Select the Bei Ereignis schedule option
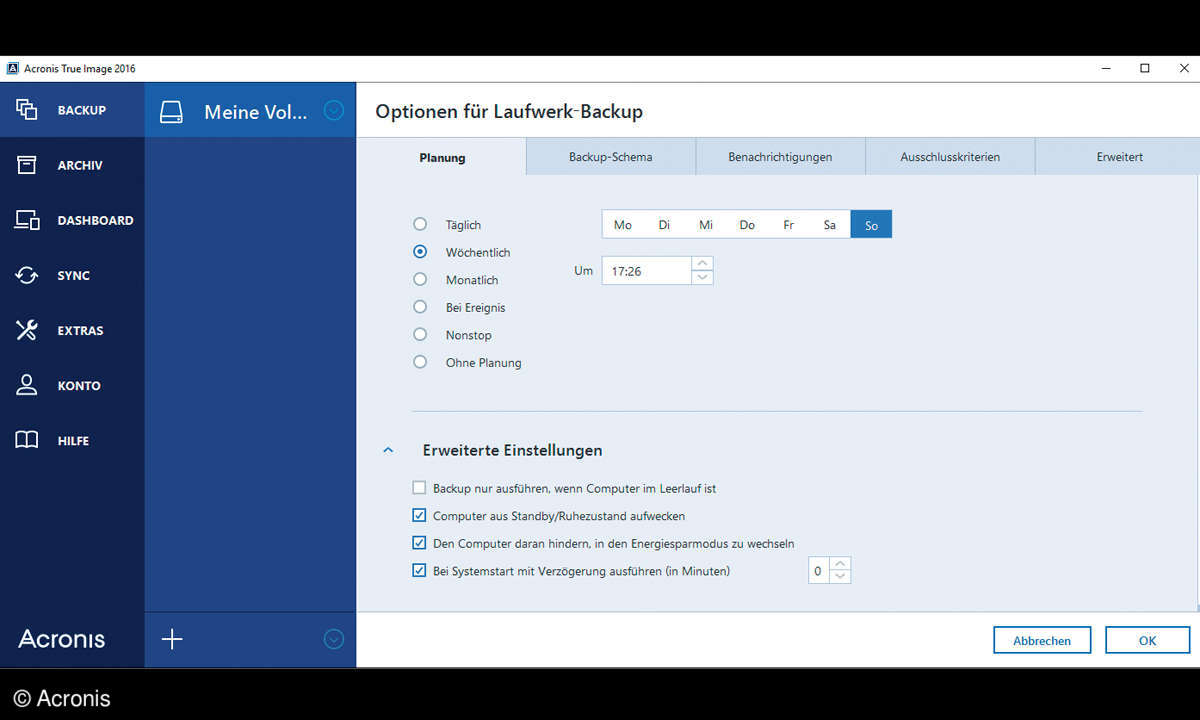The width and height of the screenshot is (1200, 720). tap(420, 307)
